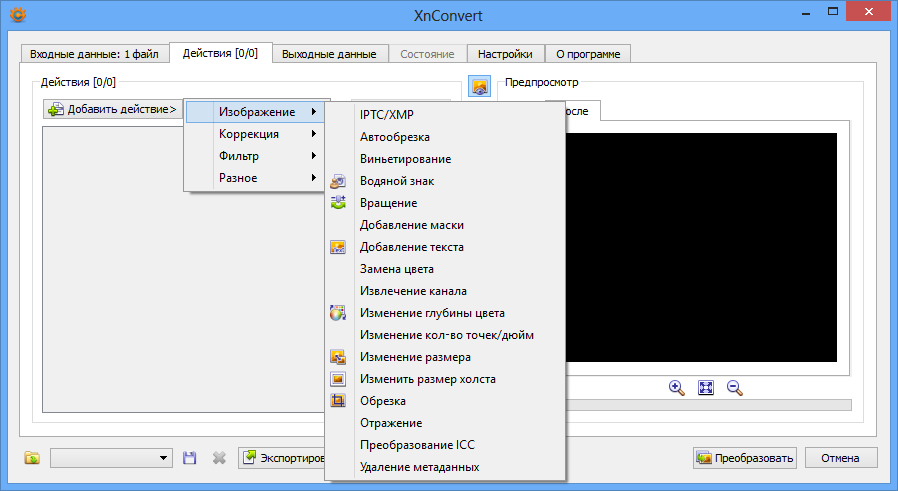The width and height of the screenshot is (898, 491).
Task: Select the После preview tab
Action: (x=581, y=111)
